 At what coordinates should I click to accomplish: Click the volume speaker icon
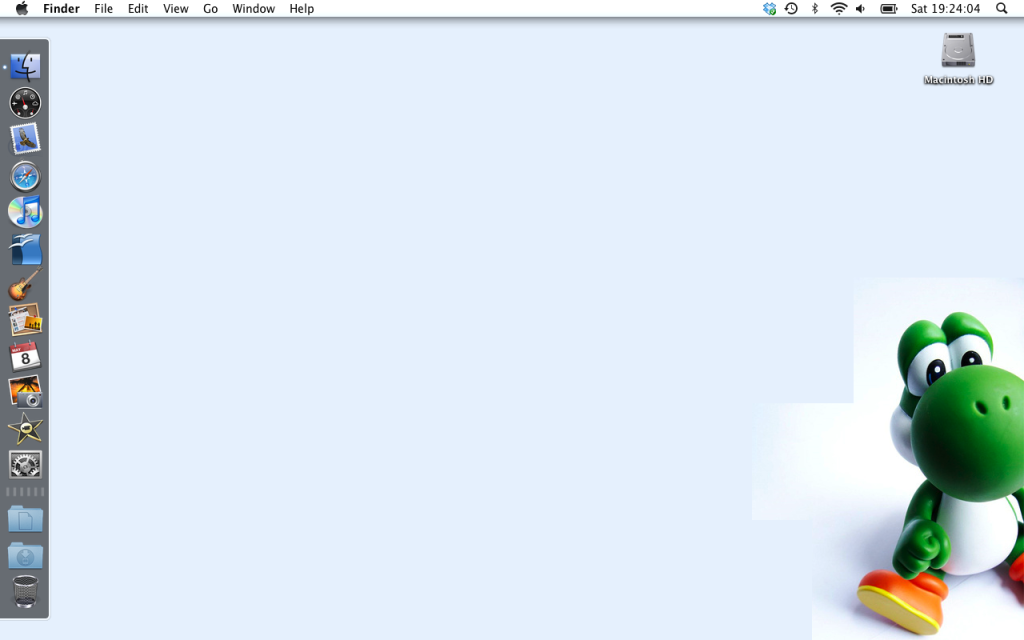861,8
